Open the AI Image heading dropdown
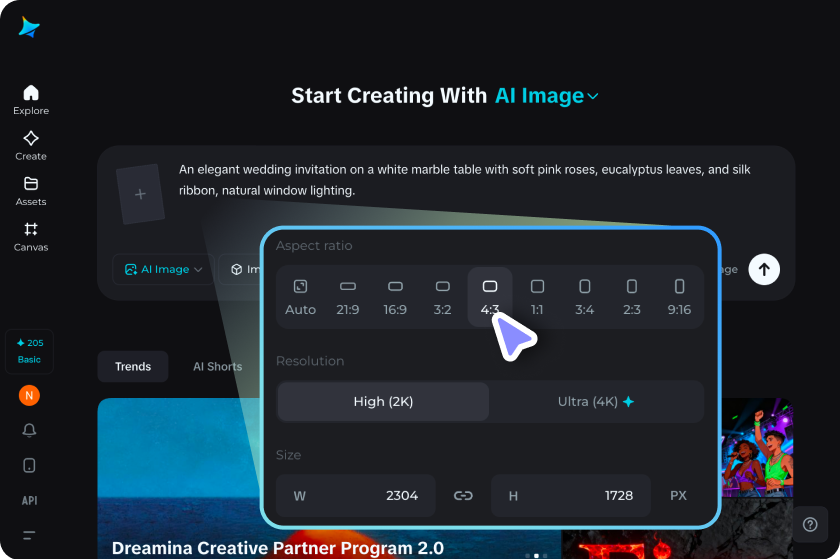840x560 pixels. tap(546, 95)
